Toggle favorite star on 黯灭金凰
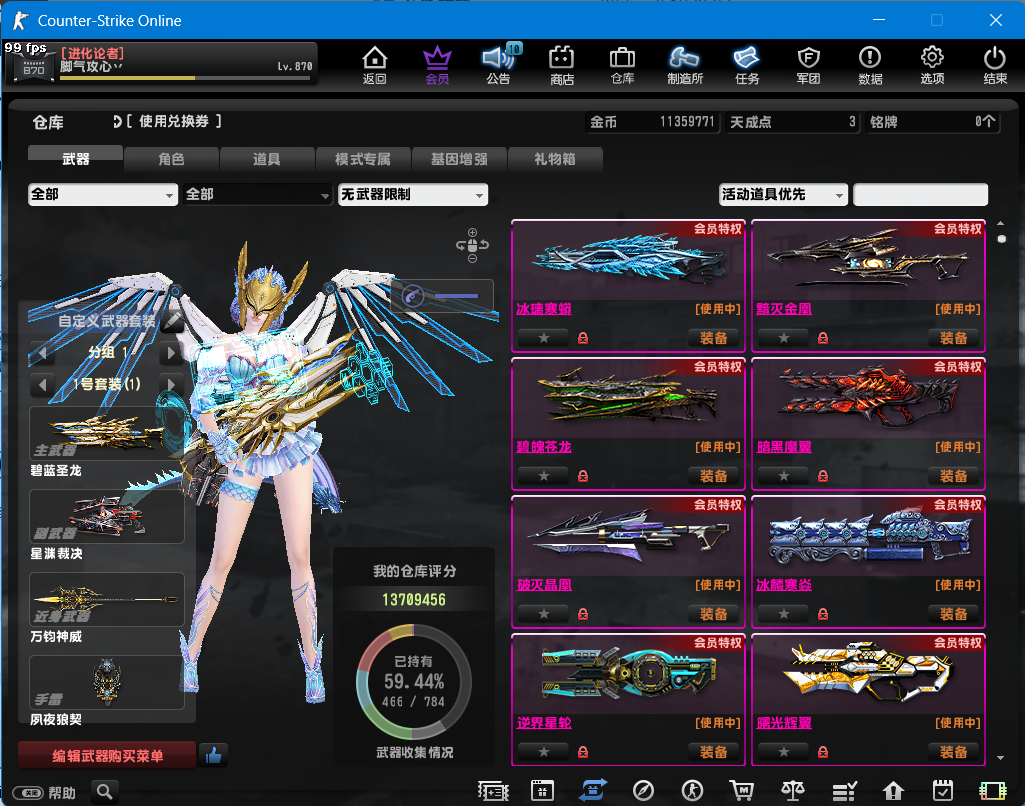This screenshot has width=1025, height=806. [x=783, y=338]
